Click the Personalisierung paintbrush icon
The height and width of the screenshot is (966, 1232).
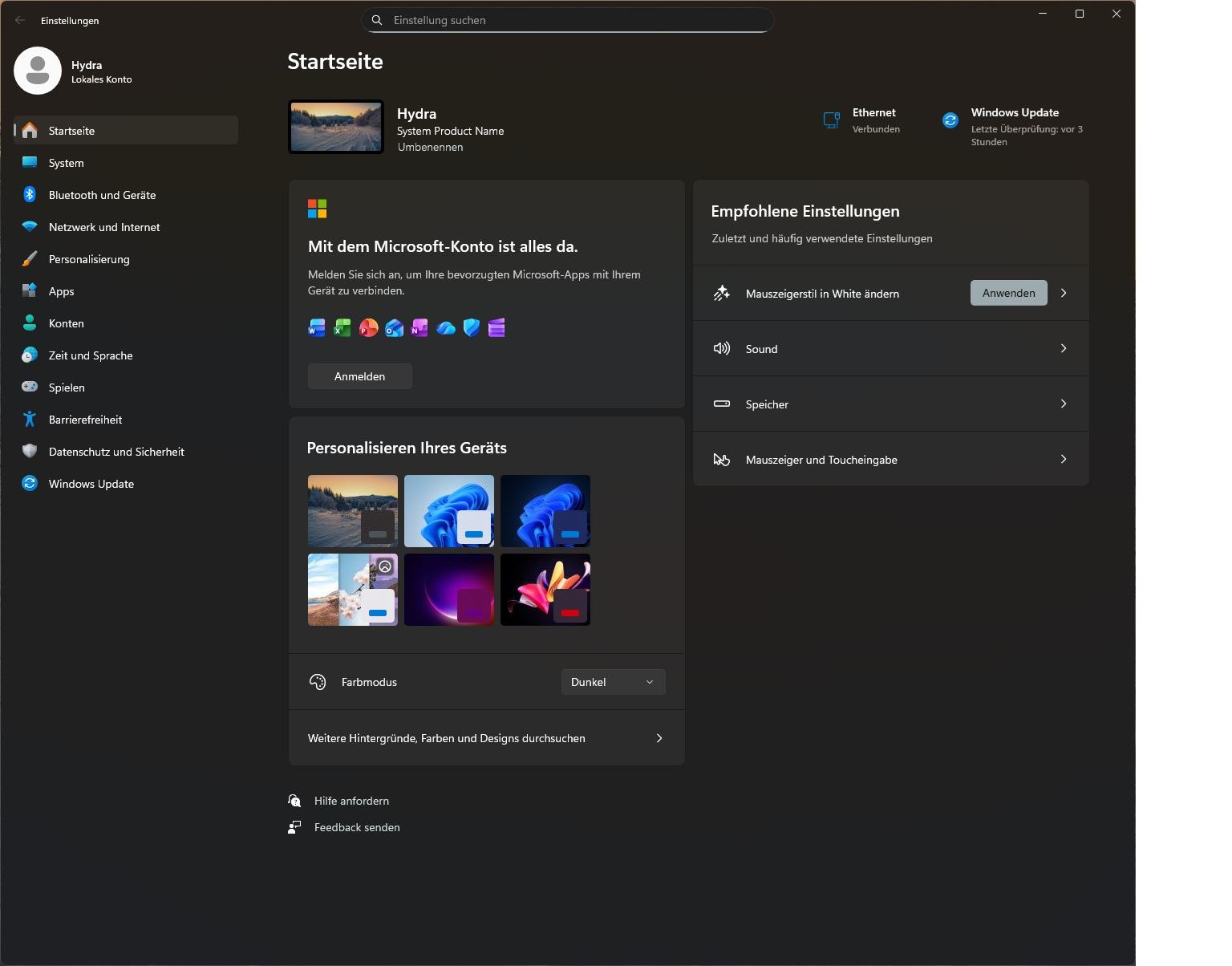point(30,258)
